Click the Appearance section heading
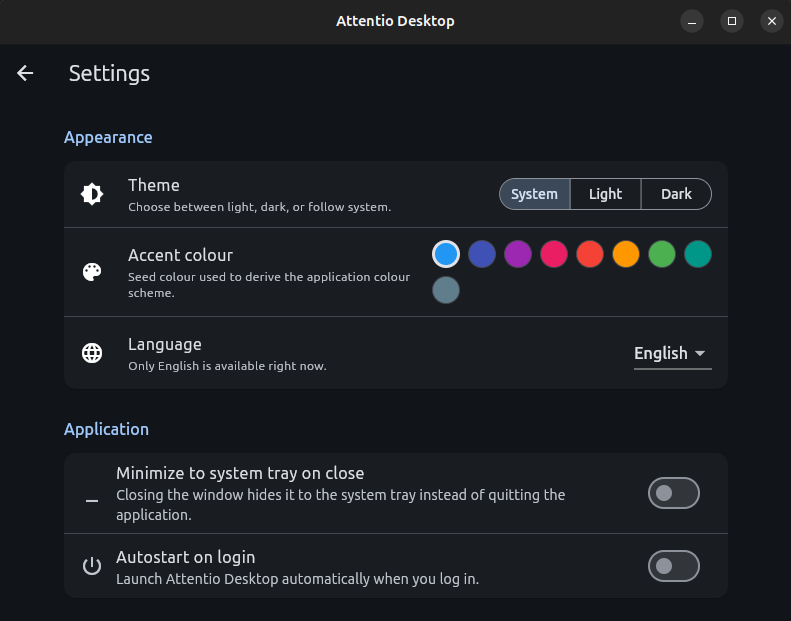 coord(108,138)
